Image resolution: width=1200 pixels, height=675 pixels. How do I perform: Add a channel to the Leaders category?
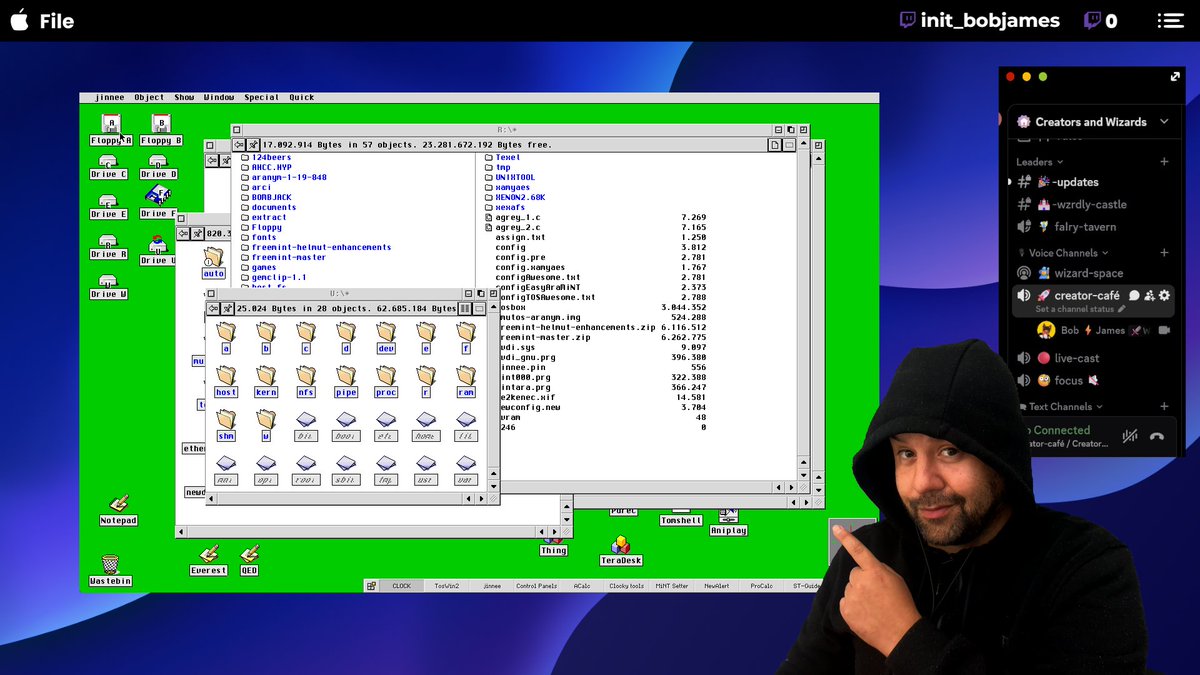click(x=1164, y=162)
